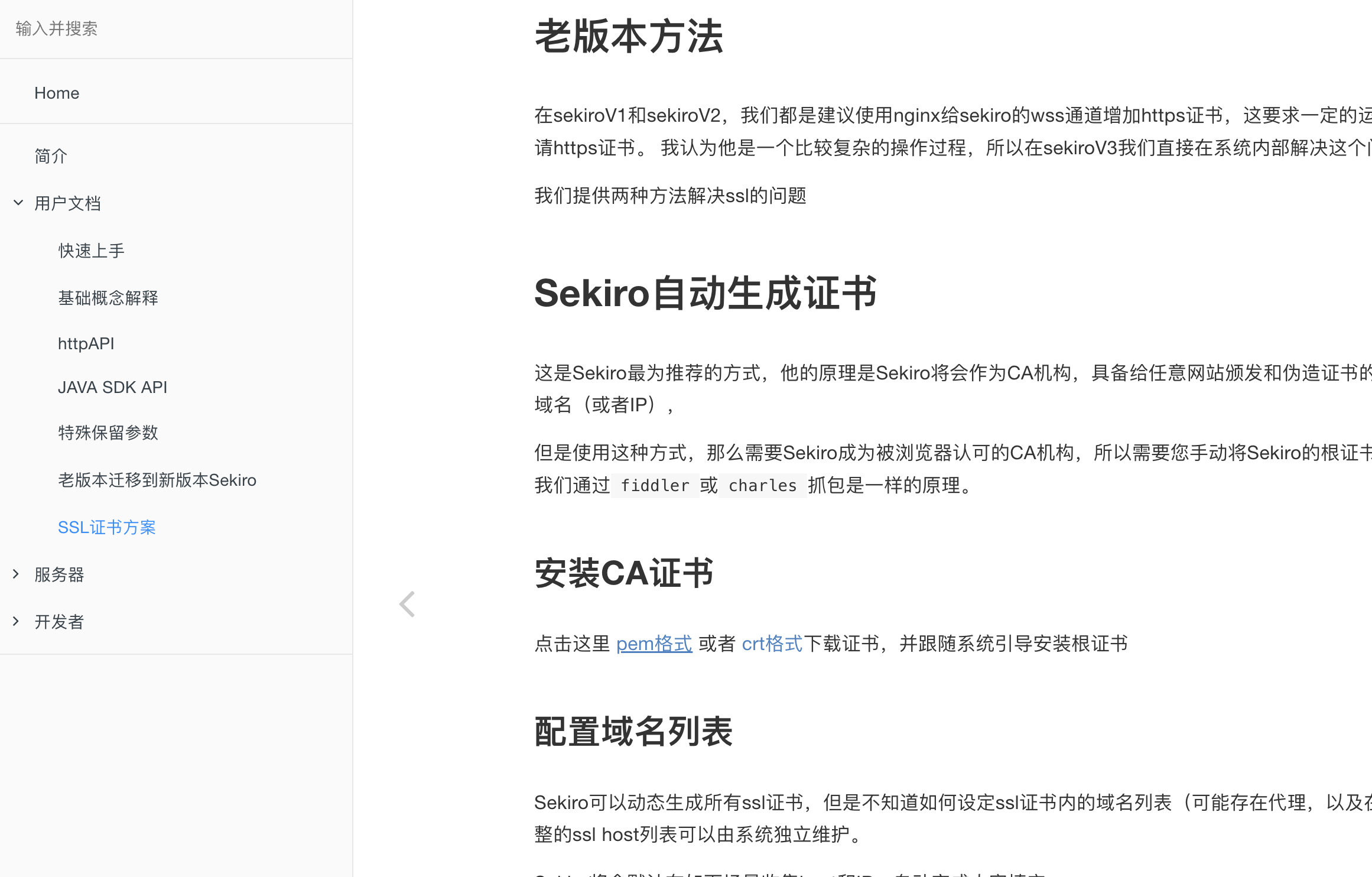
Task: Click the Sekiro自动生成证书 heading
Action: (705, 293)
